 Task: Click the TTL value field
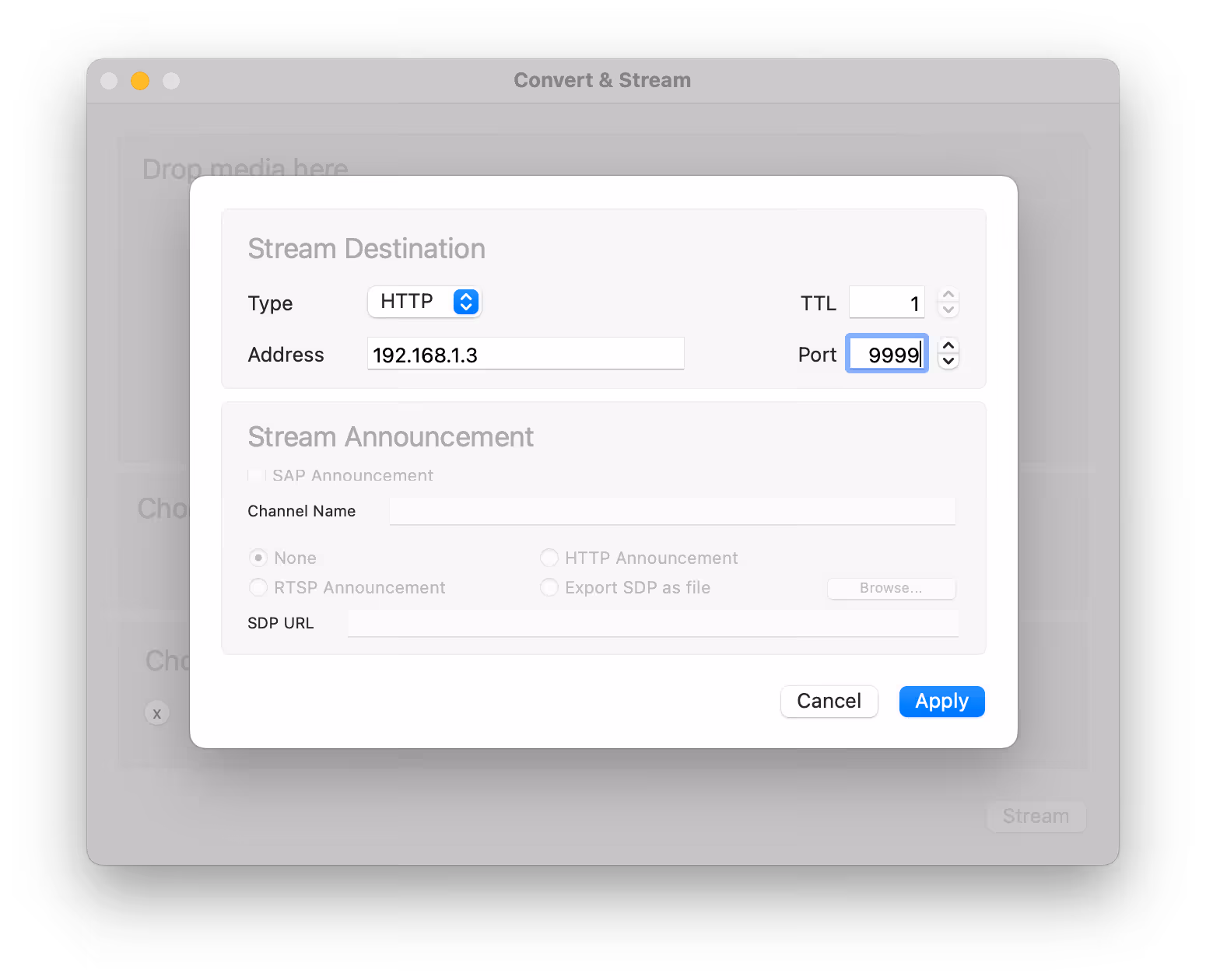(x=886, y=303)
